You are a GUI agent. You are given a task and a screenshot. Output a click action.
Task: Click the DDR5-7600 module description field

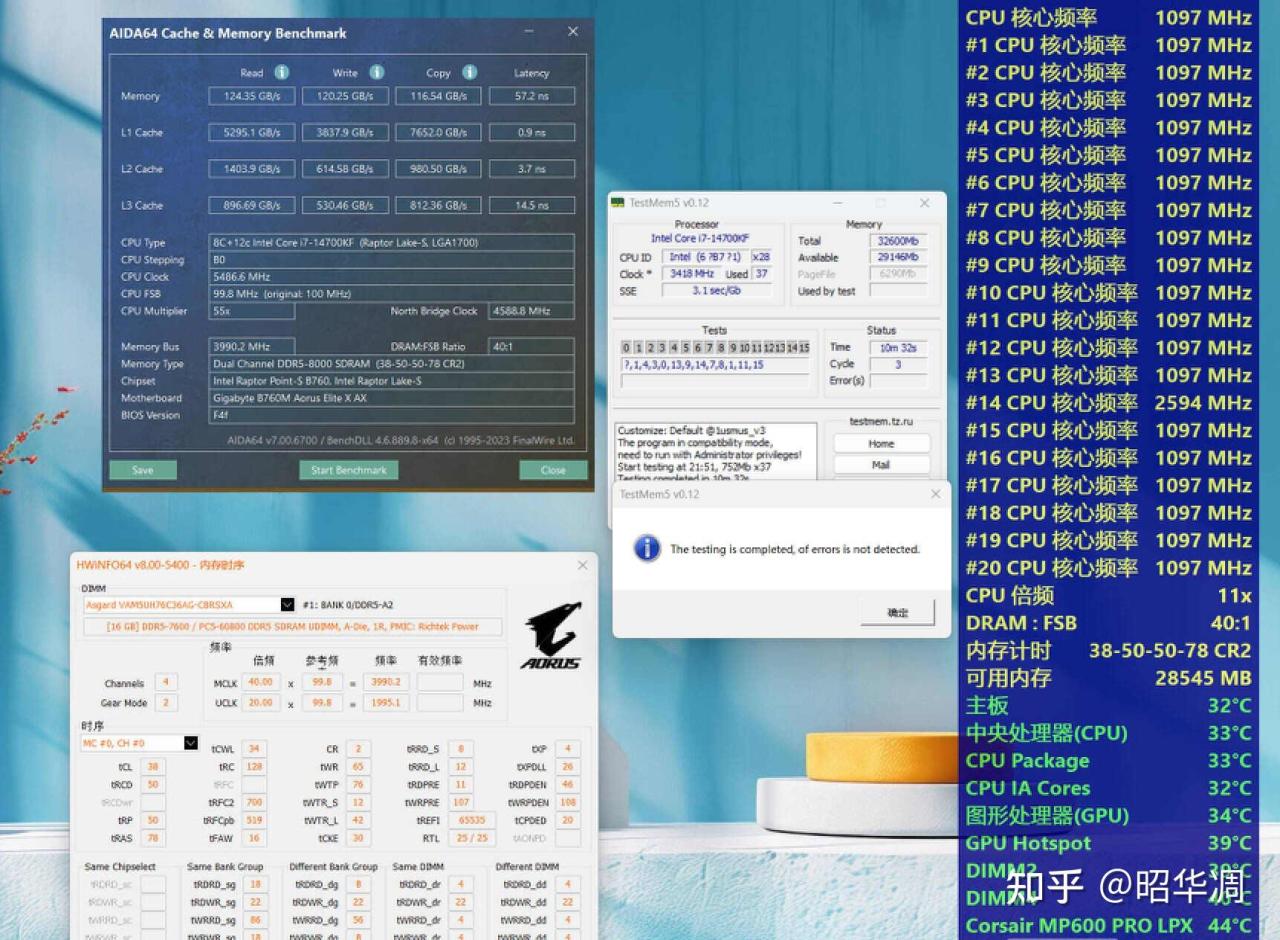tap(293, 627)
